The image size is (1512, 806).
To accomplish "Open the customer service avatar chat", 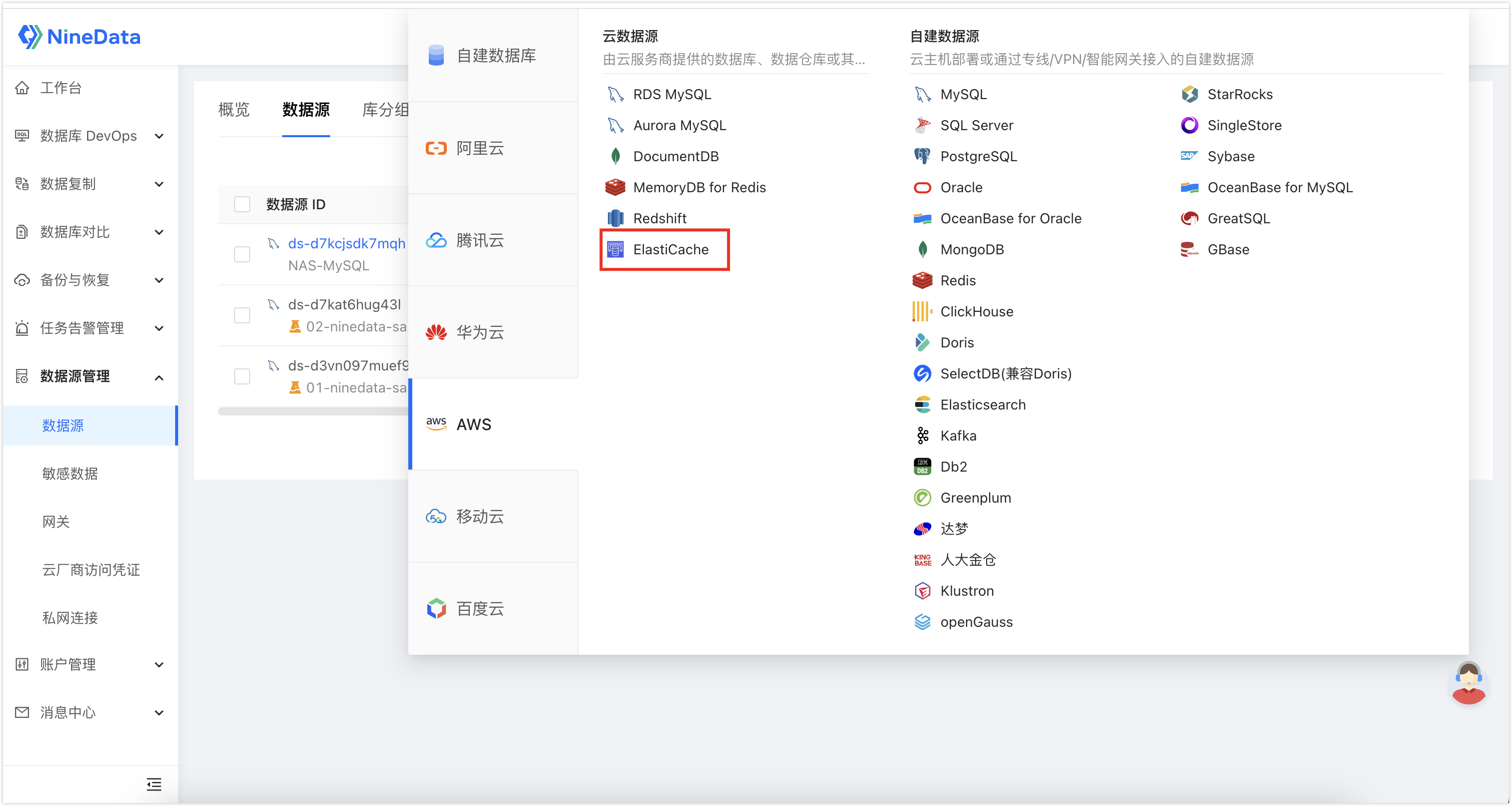I will (x=1468, y=683).
